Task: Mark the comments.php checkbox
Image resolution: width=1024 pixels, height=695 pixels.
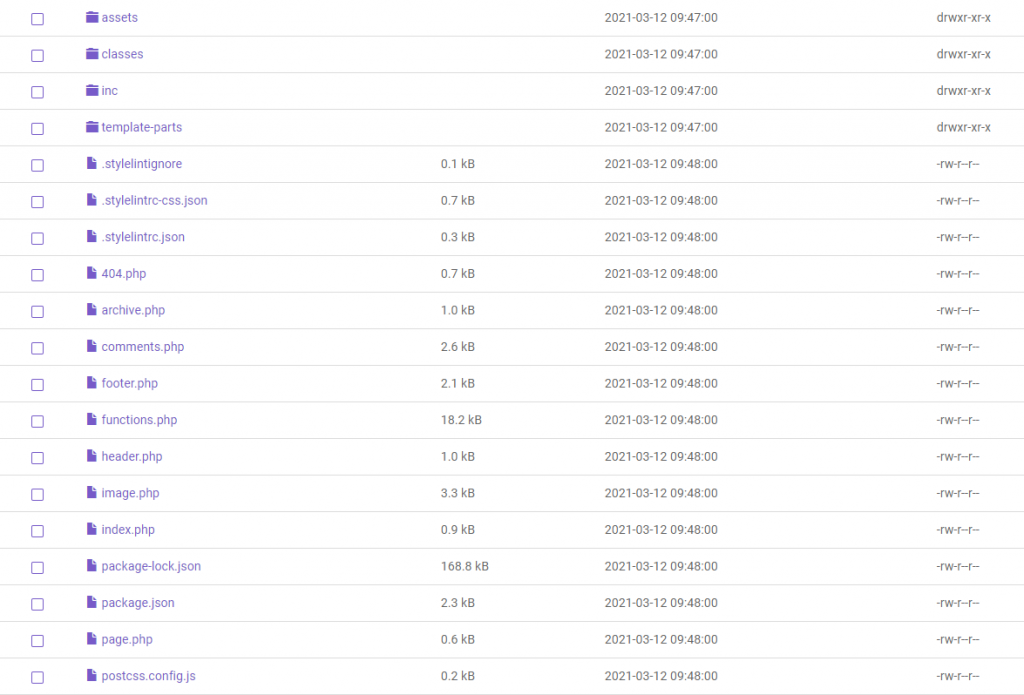Action: pos(38,348)
